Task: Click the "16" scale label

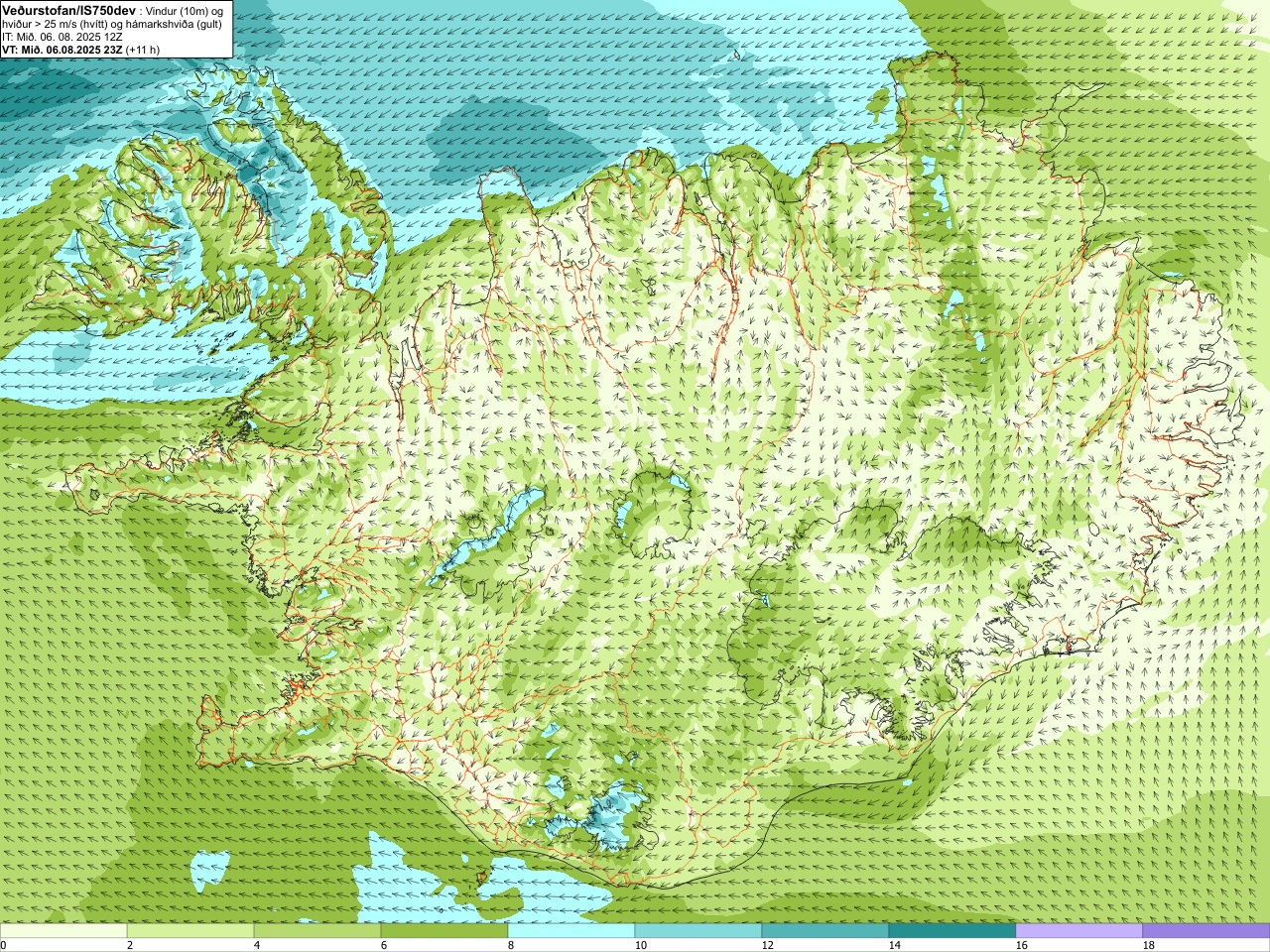Action: (1021, 945)
